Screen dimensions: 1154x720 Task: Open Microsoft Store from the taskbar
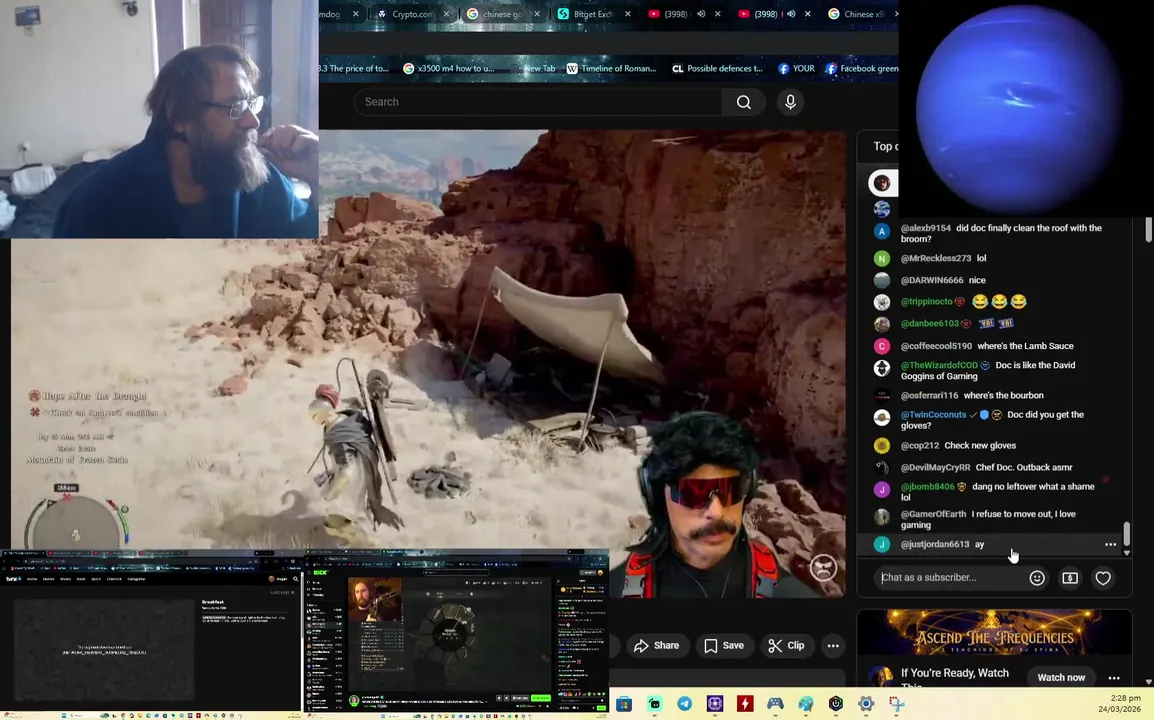tap(624, 704)
